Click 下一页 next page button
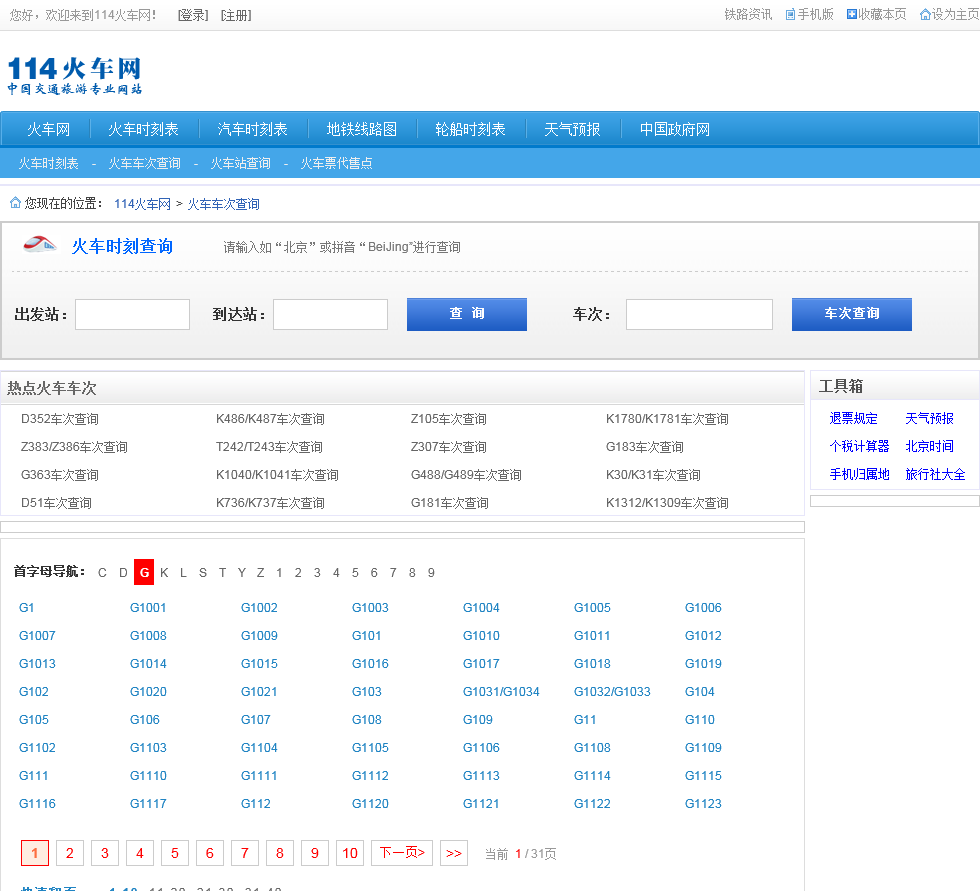The image size is (980, 891). point(402,853)
